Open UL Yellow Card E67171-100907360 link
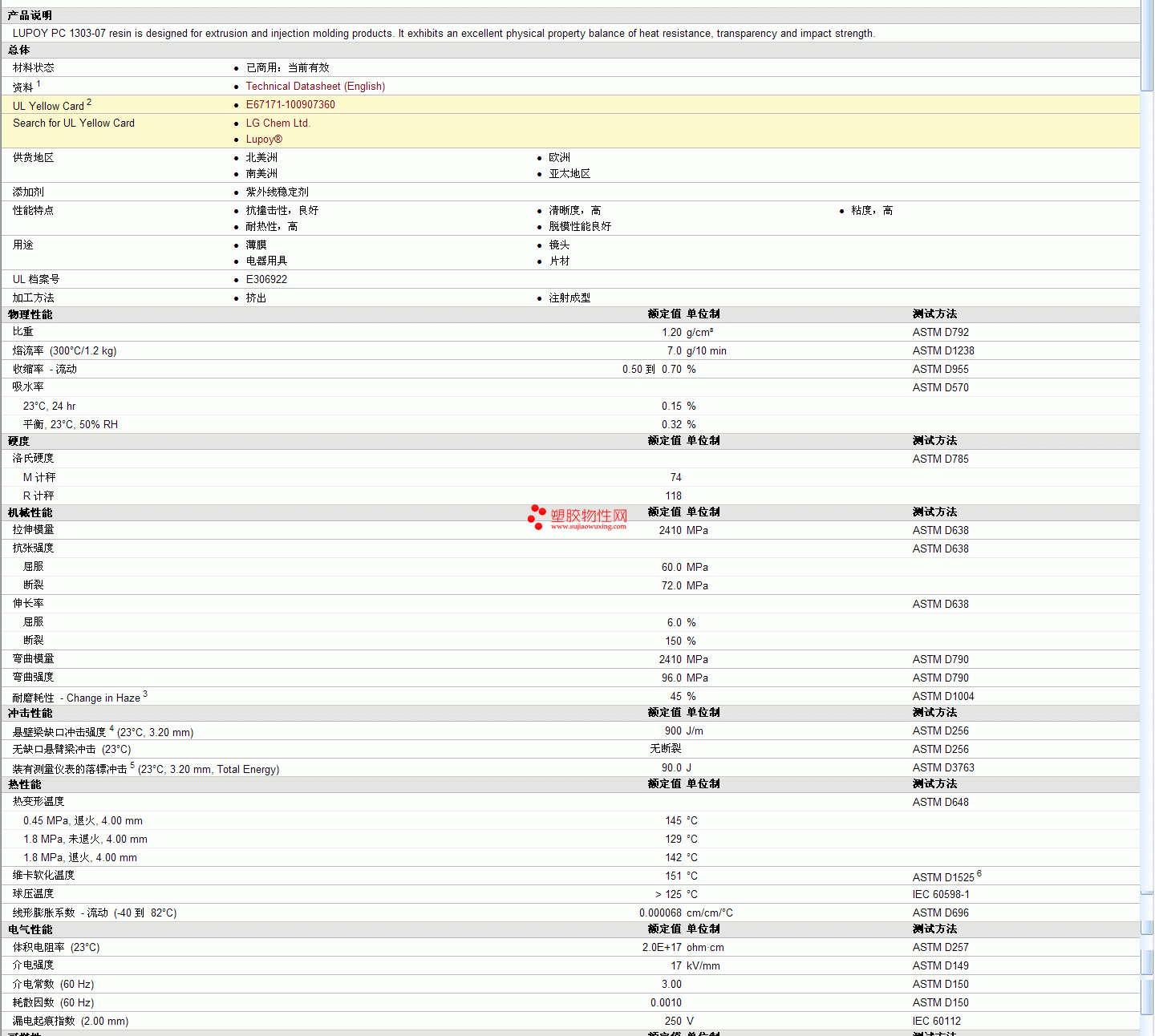 click(x=290, y=104)
